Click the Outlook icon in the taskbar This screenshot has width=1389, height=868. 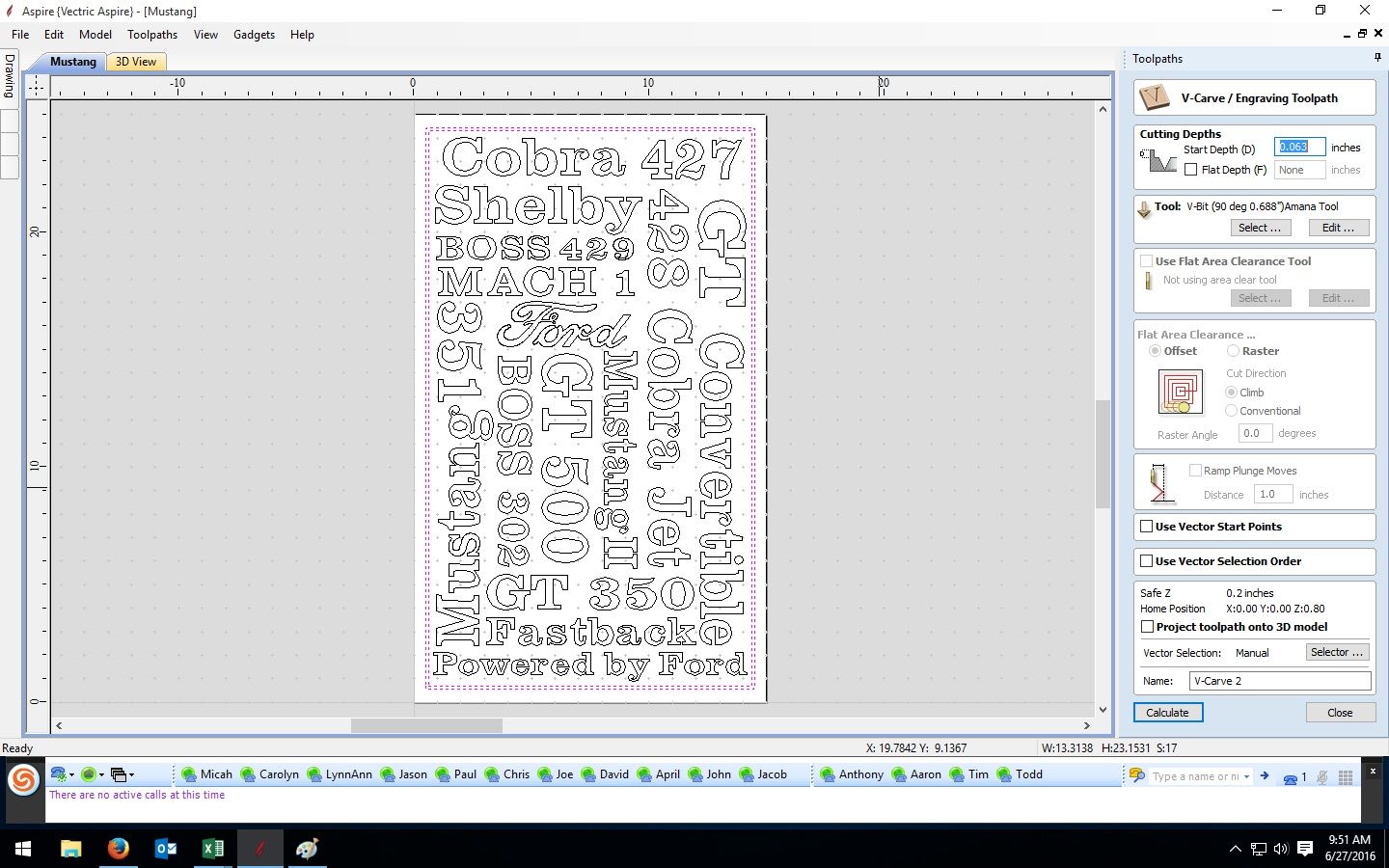point(166,848)
